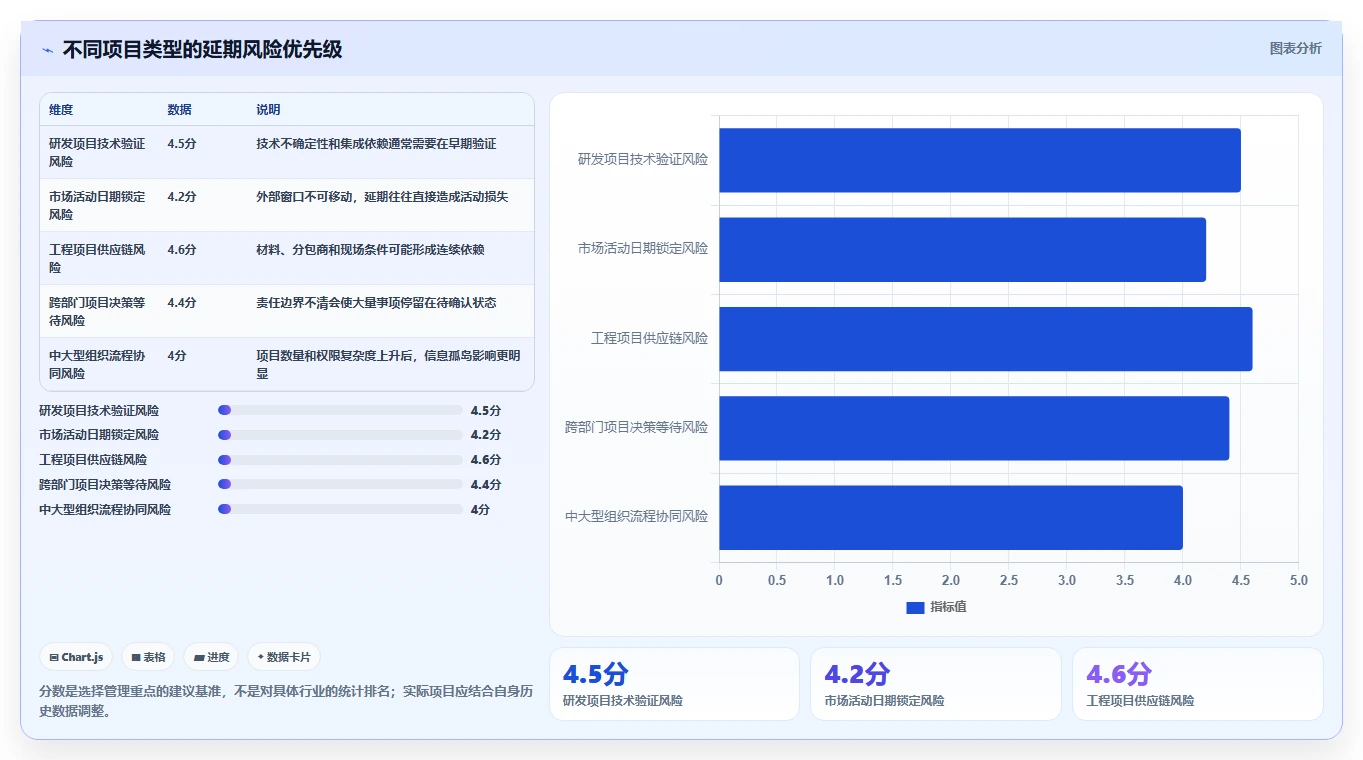This screenshot has height=760, width=1363.
Task: Click the x-axis tick label 2.5
Action: (x=1008, y=581)
